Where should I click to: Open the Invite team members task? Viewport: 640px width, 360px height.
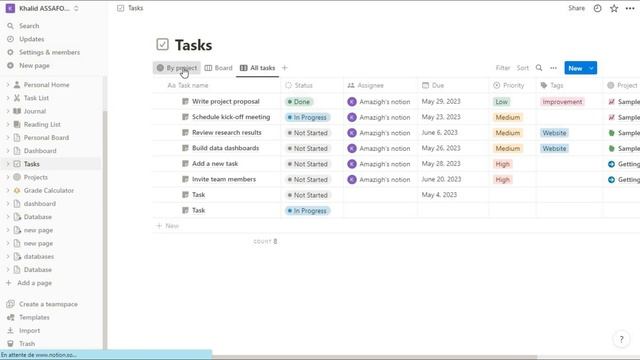point(224,179)
